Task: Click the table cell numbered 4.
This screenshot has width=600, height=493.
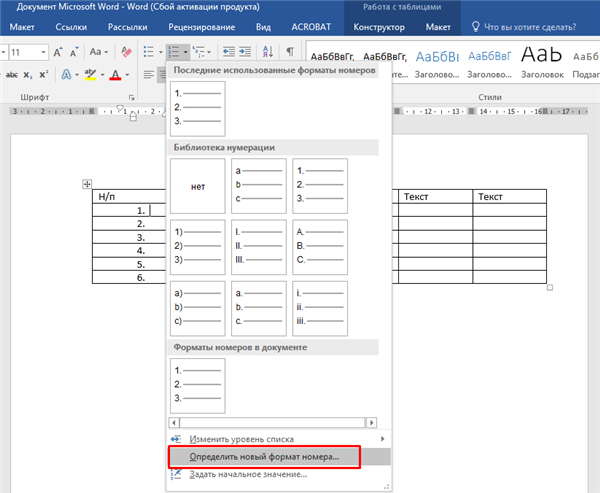Action: [x=129, y=251]
